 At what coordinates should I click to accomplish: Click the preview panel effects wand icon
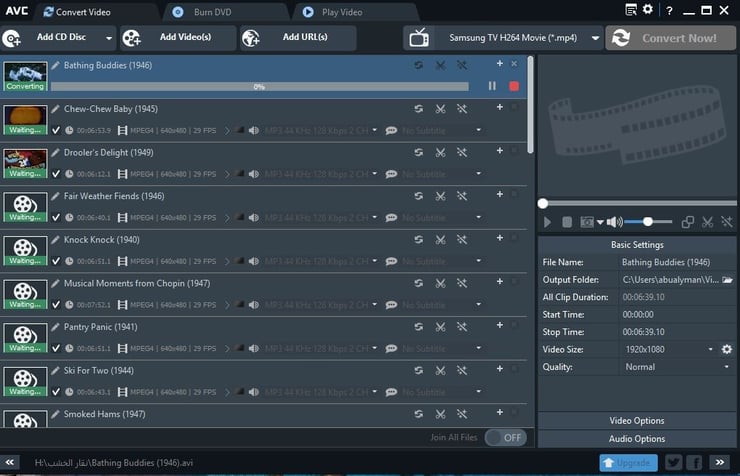(727, 222)
